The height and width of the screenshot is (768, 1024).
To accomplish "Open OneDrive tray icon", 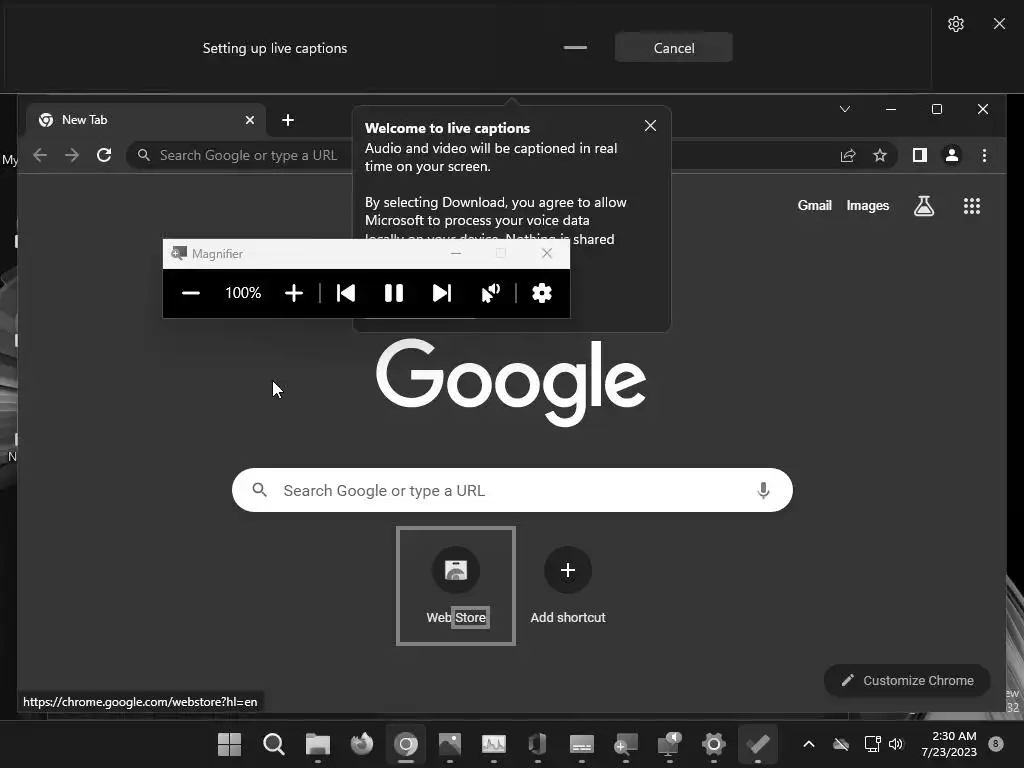I will pos(840,744).
